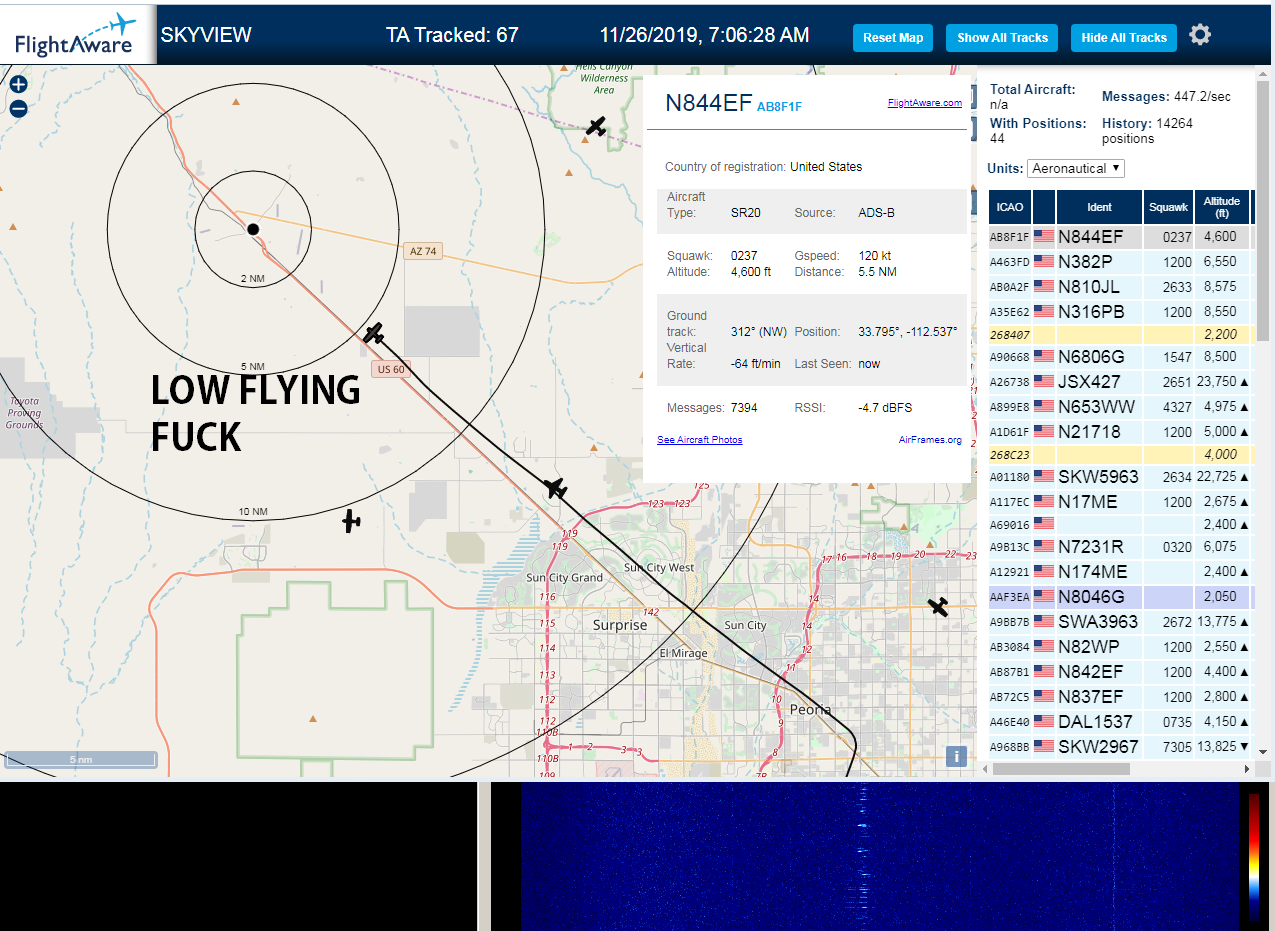The width and height of the screenshot is (1275, 931).
Task: Click the 5 nm map scale bar
Action: [x=80, y=760]
